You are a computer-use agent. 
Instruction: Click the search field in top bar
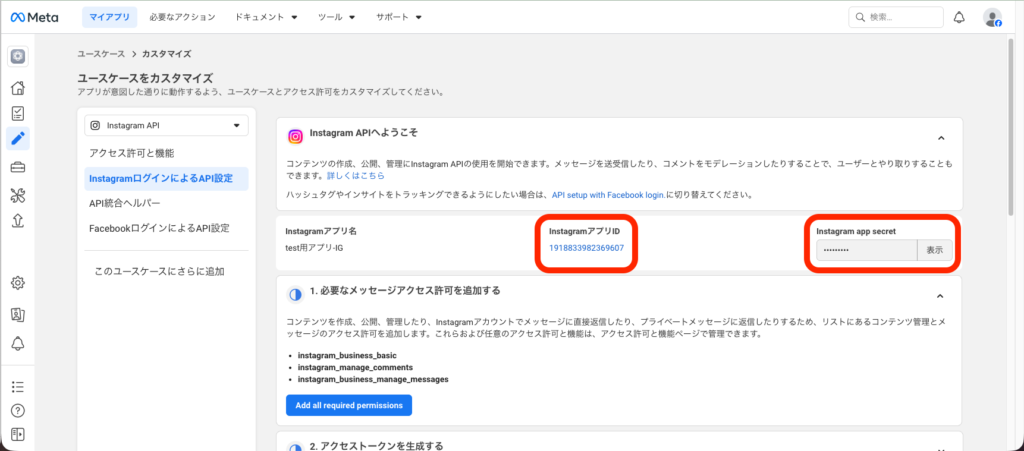(x=895, y=17)
